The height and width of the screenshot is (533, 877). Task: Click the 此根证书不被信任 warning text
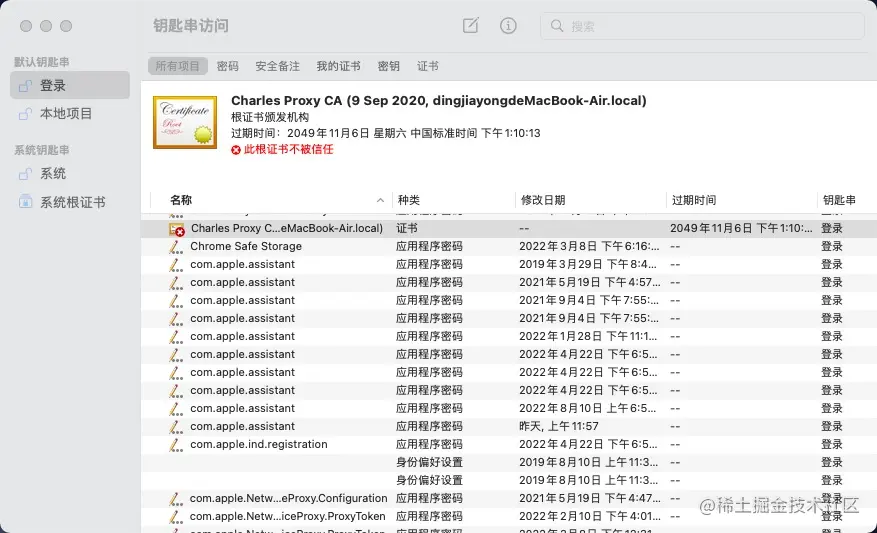click(x=289, y=149)
